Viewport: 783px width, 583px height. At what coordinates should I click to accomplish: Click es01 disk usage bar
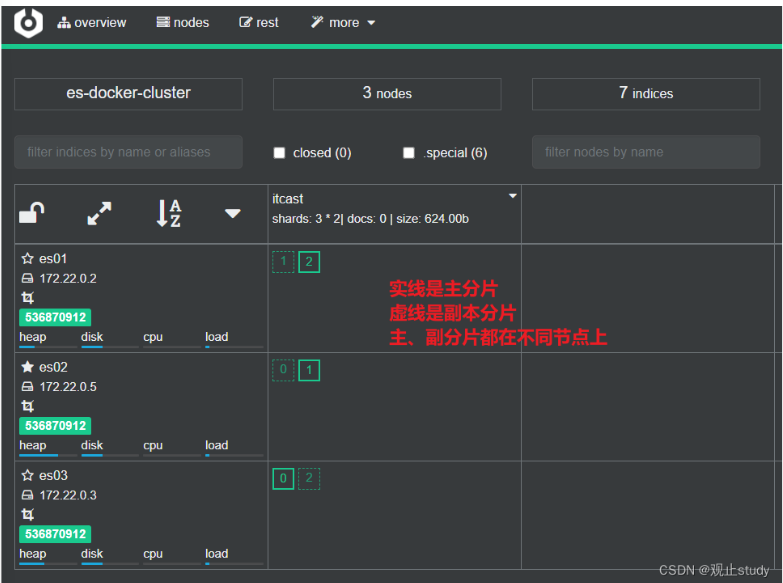110,347
